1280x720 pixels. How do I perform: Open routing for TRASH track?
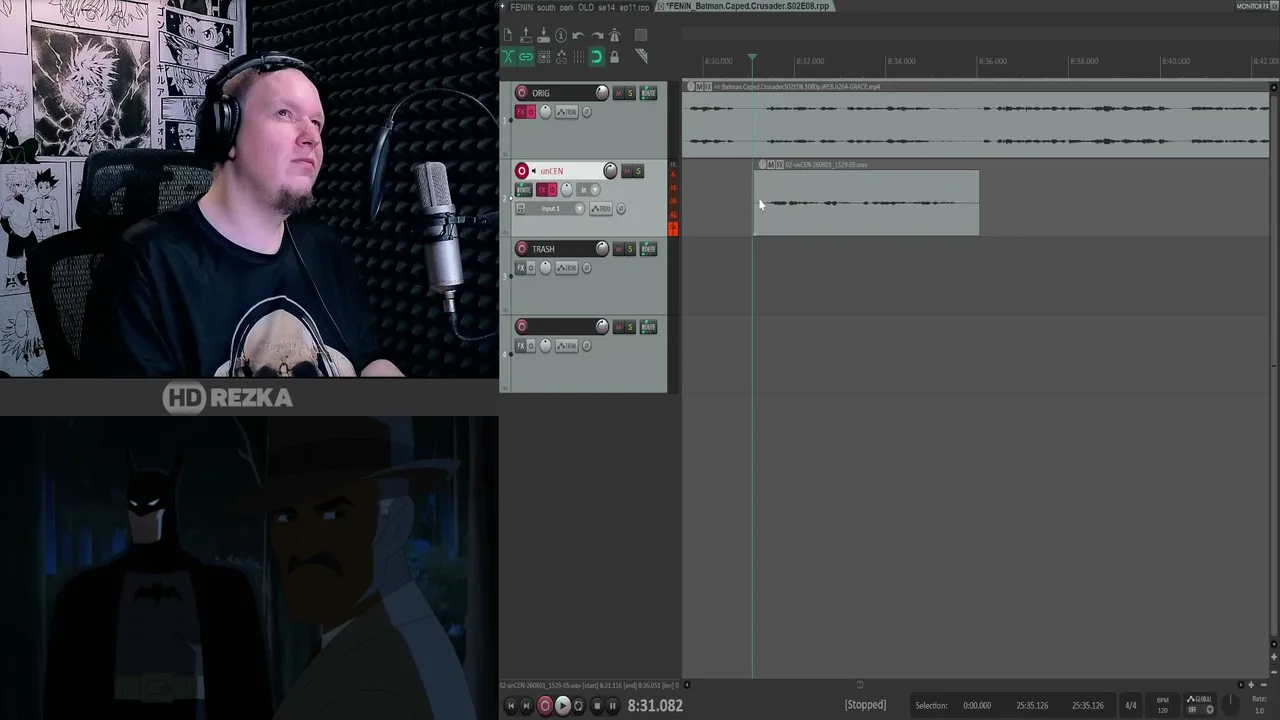[648, 249]
